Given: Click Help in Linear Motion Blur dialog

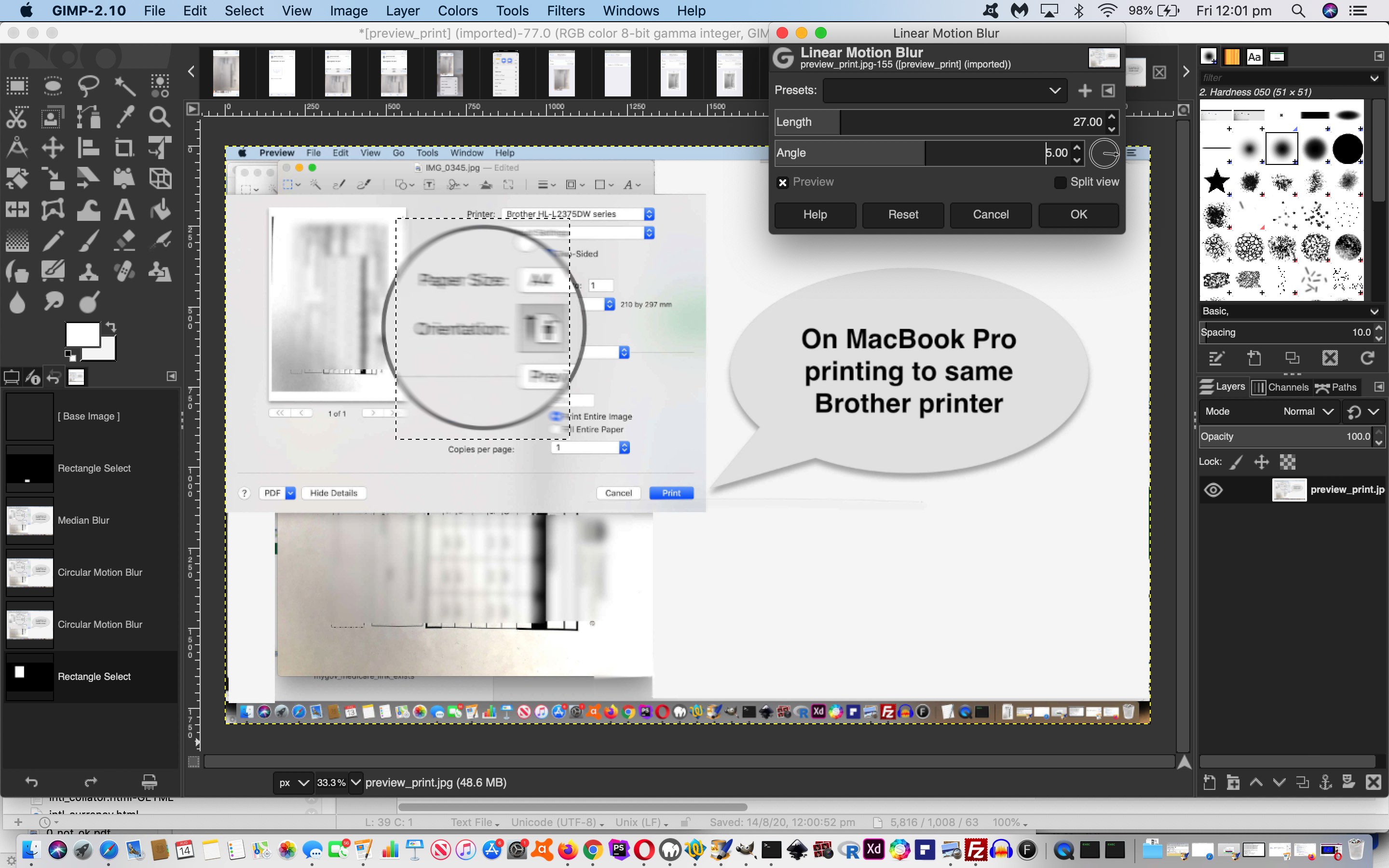Looking at the screenshot, I should 815,215.
